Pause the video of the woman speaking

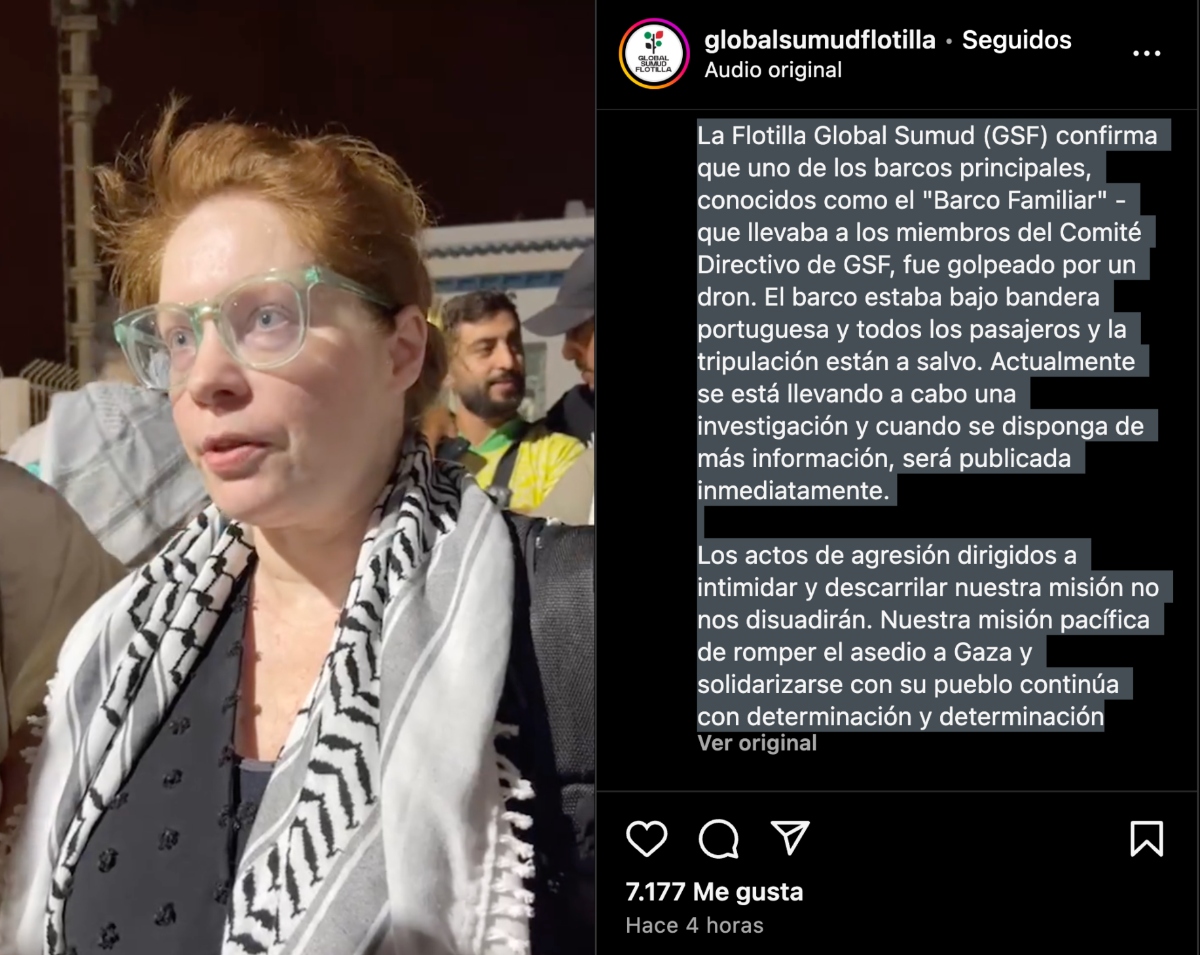(297, 477)
